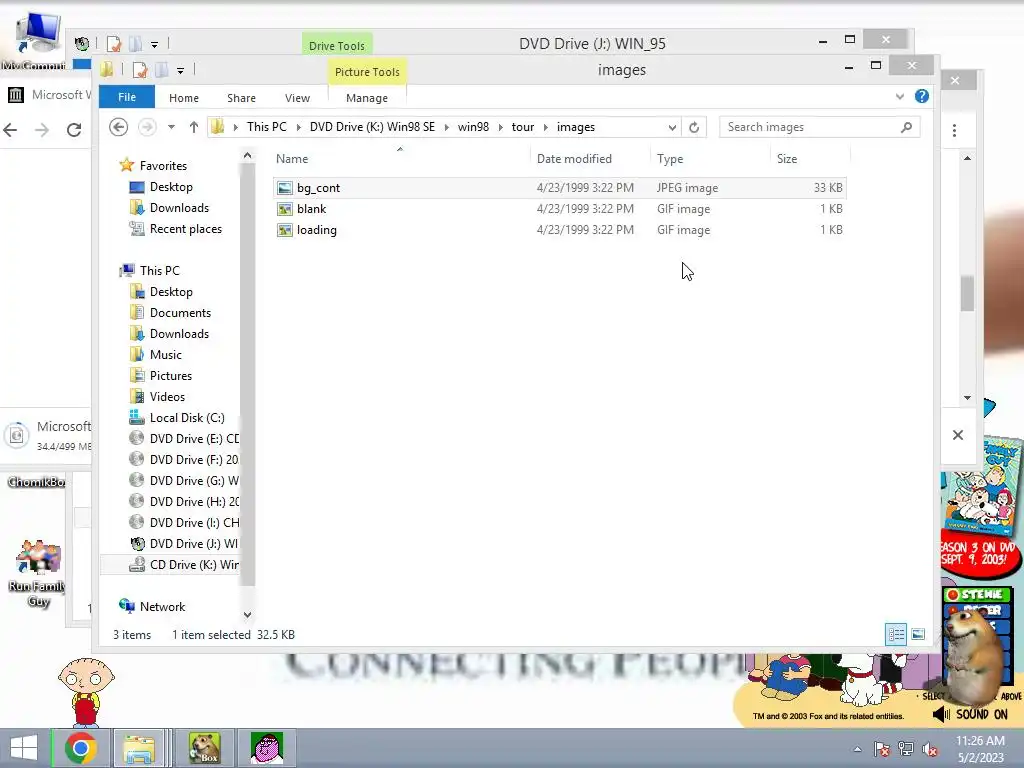Go back using the Explorer back arrow
Screen dimensions: 1024x768
[x=118, y=127]
